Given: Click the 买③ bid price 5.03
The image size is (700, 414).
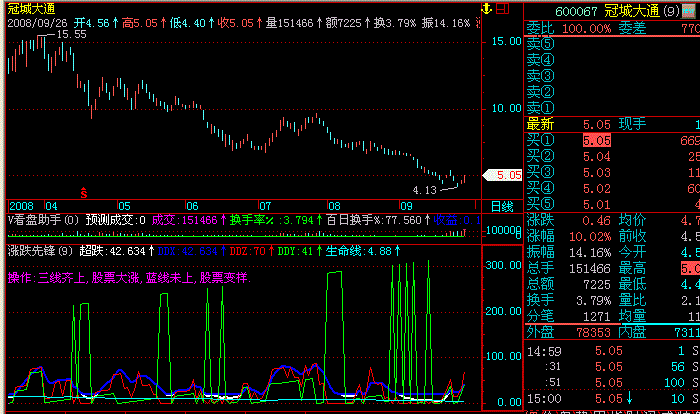Looking at the screenshot, I should tap(597, 173).
